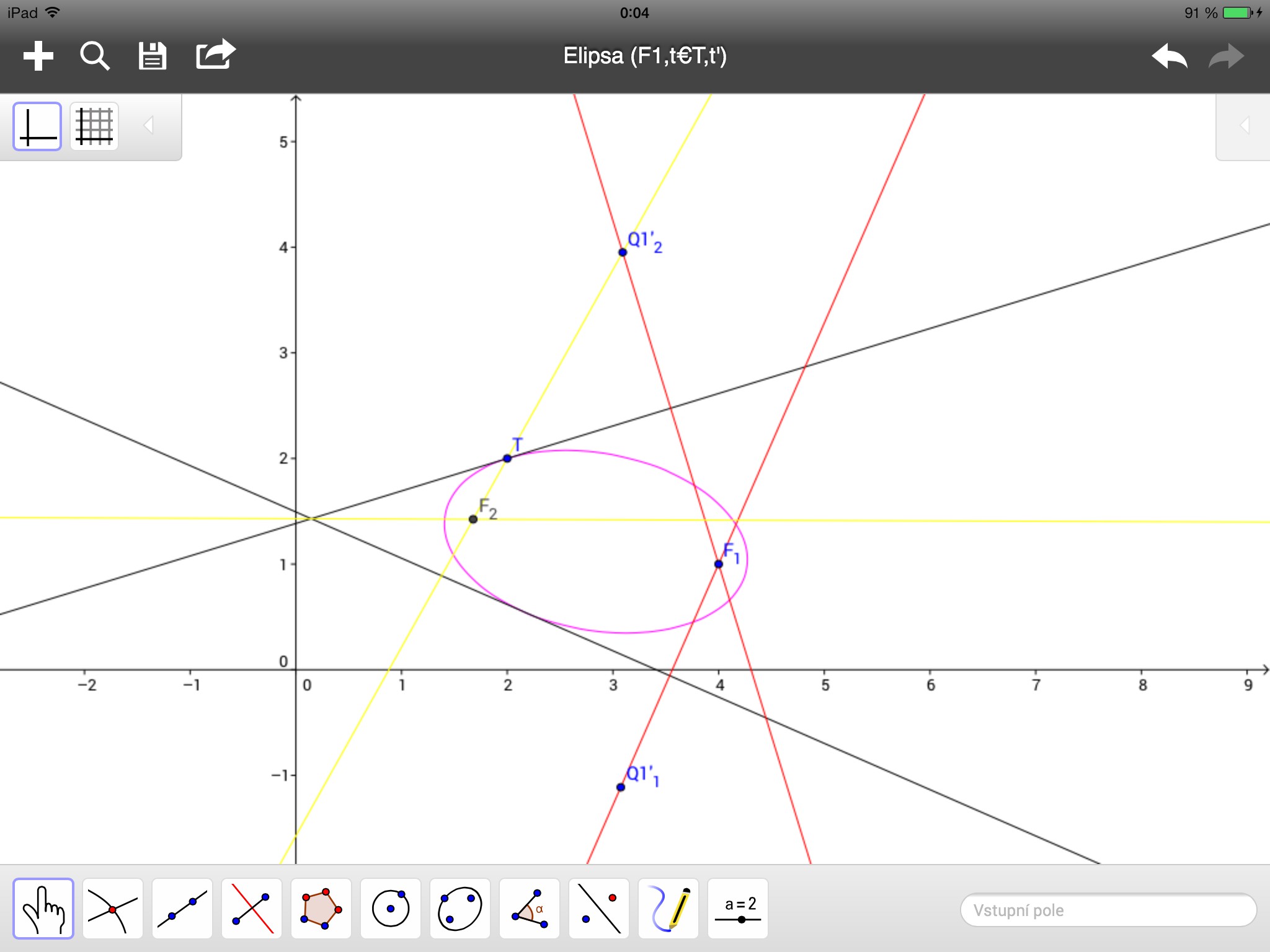Open the search magnifier icon
Viewport: 1270px width, 952px height.
(x=95, y=56)
